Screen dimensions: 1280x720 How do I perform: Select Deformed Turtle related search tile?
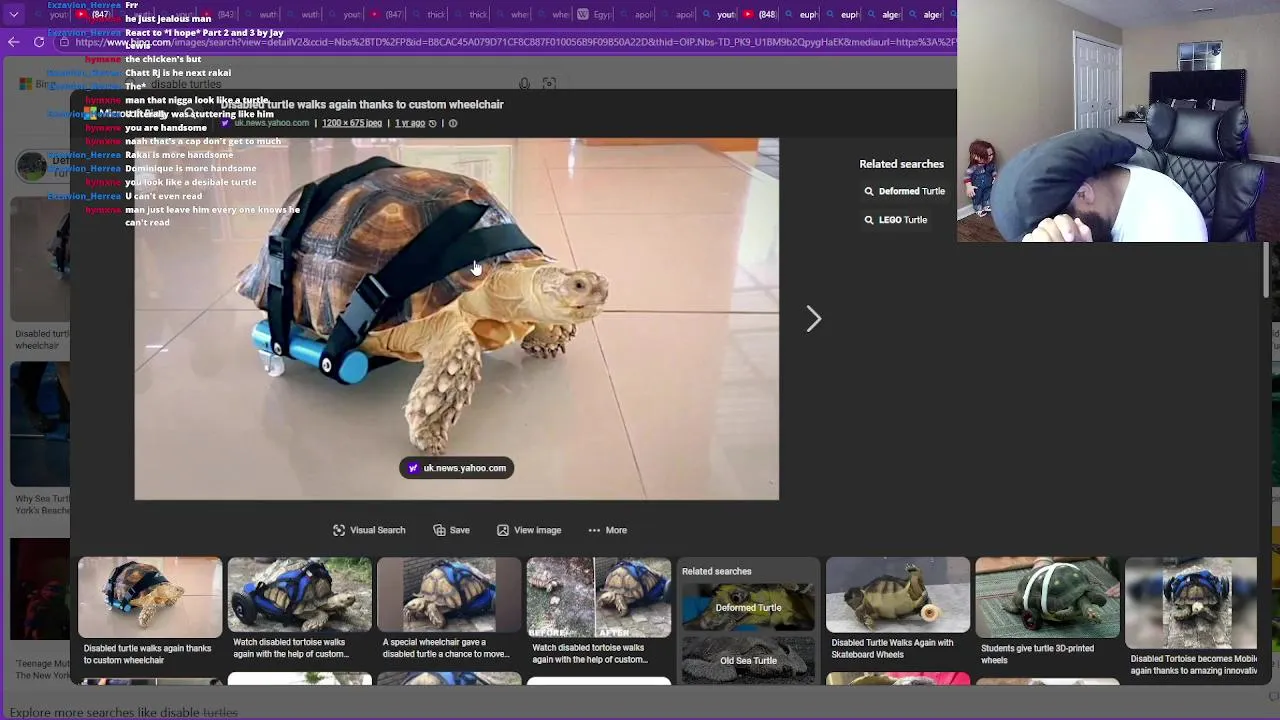coord(748,607)
